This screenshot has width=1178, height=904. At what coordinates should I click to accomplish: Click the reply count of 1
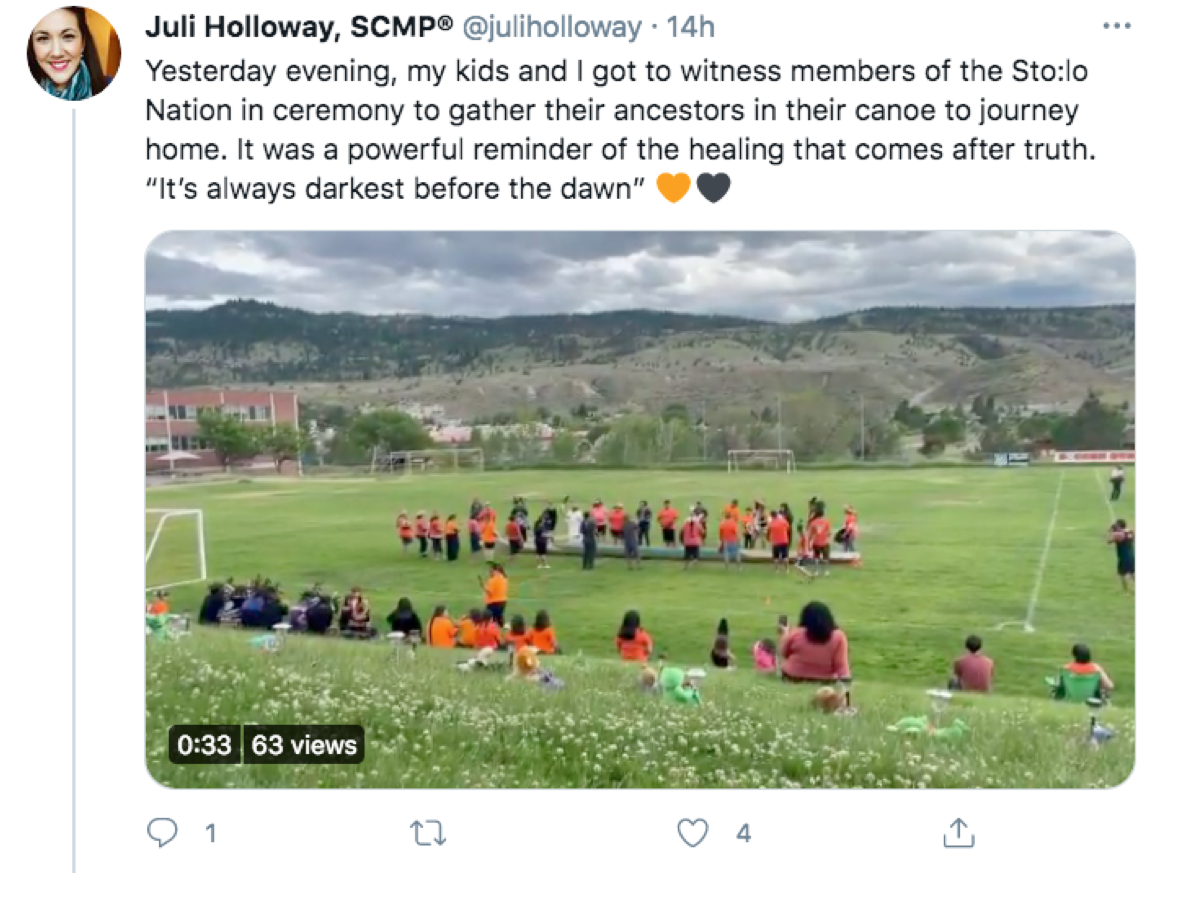coord(210,833)
